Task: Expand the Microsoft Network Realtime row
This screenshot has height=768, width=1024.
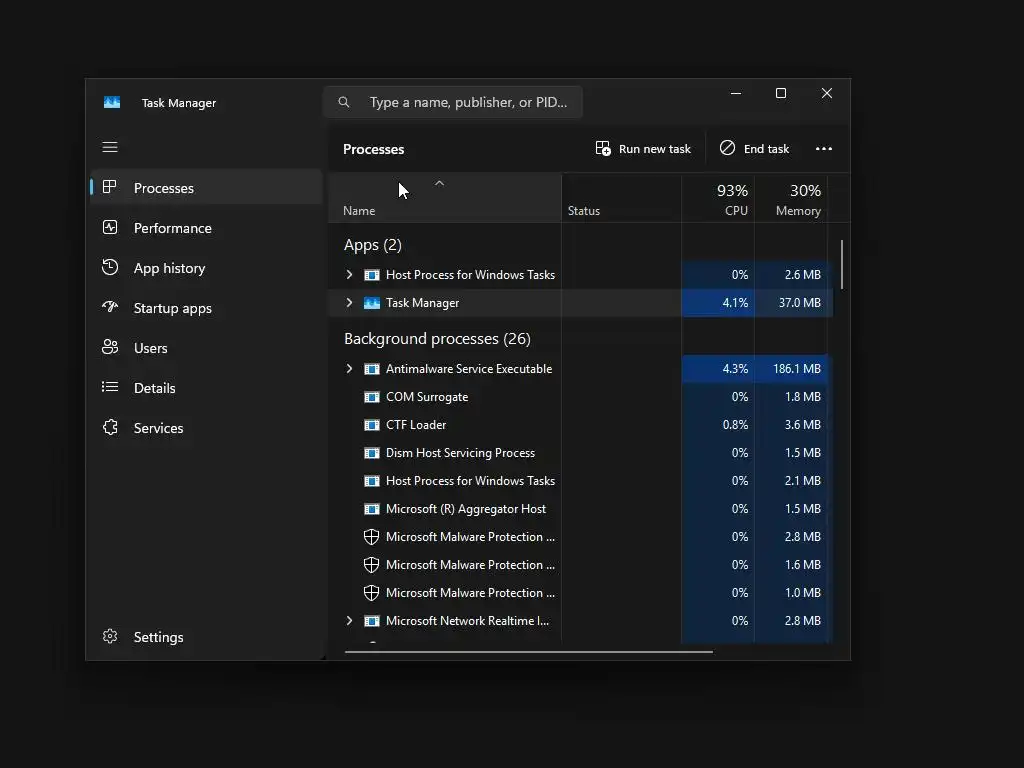Action: click(x=349, y=621)
